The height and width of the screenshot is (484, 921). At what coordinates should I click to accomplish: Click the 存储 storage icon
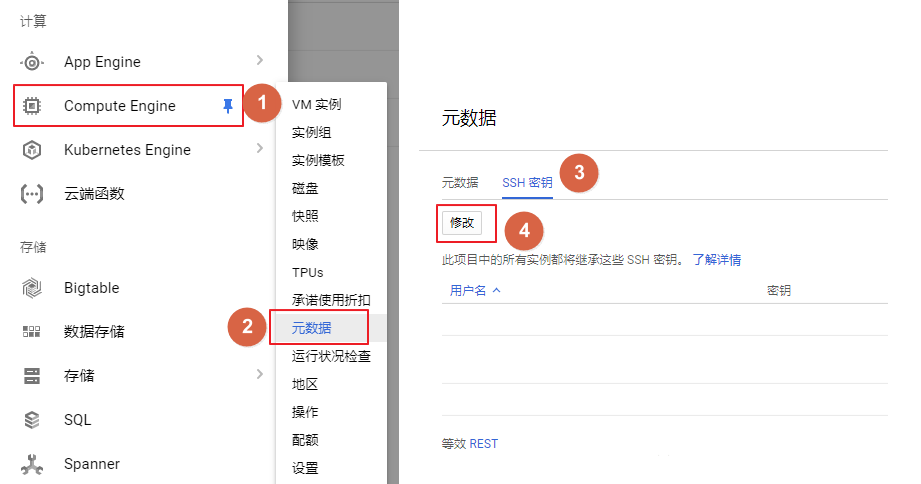tap(32, 376)
